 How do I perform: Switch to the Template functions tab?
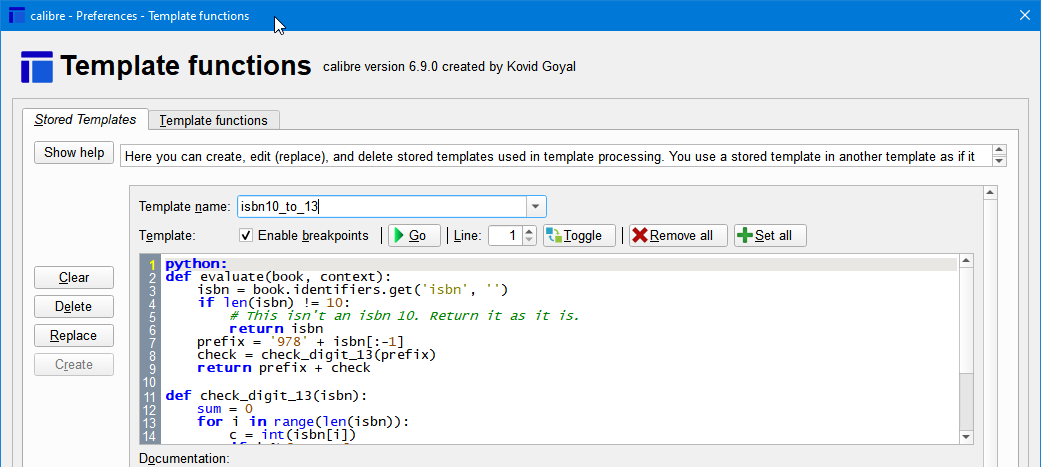214,120
